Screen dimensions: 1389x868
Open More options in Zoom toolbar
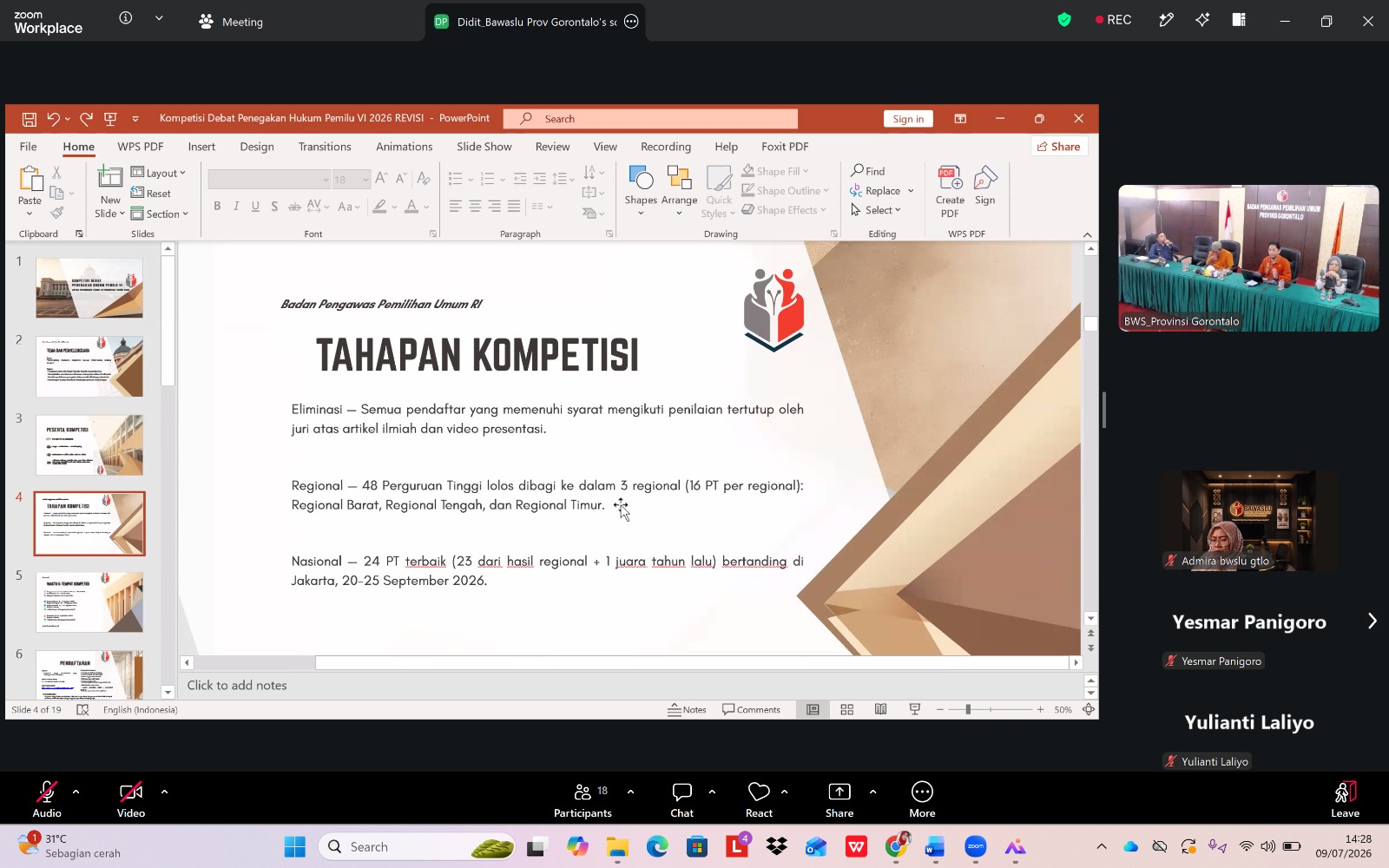click(922, 799)
